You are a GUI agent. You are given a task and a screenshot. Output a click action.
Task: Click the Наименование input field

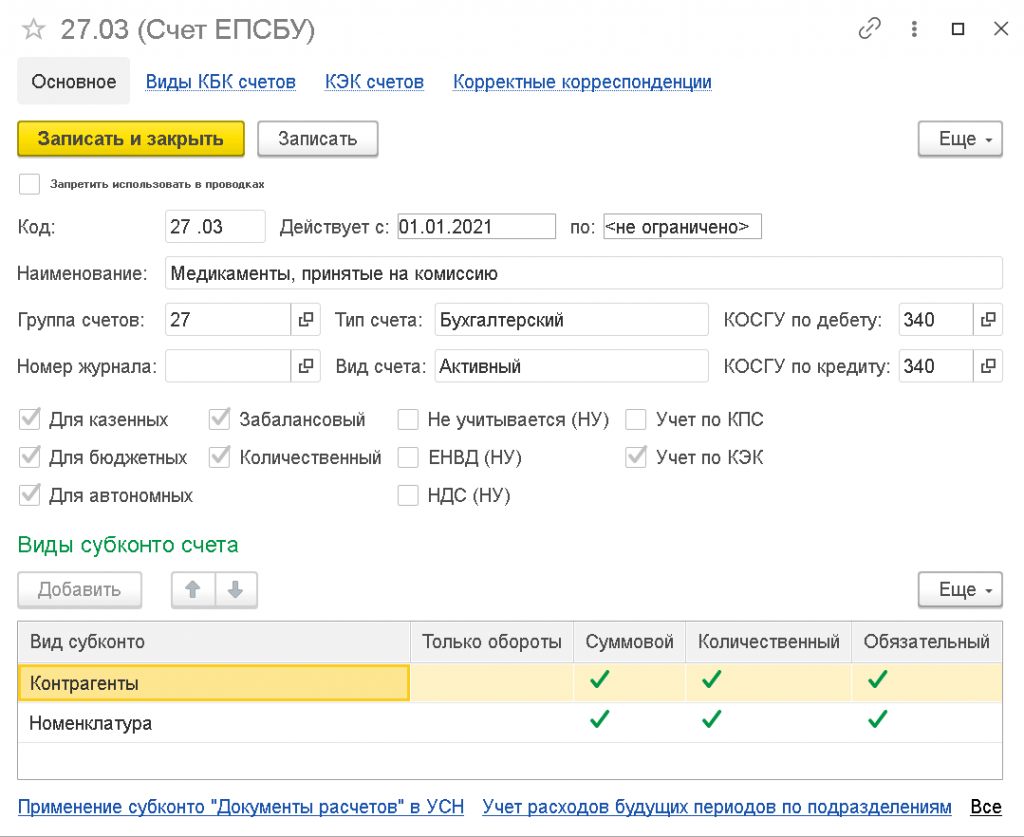coord(583,273)
